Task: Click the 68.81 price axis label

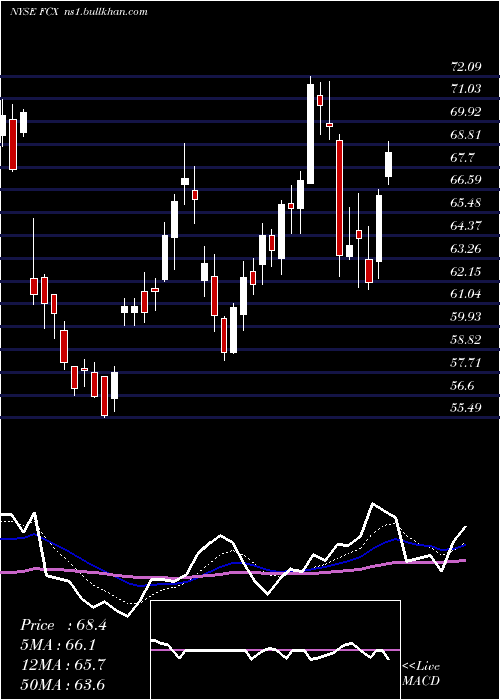Action: coord(466,135)
